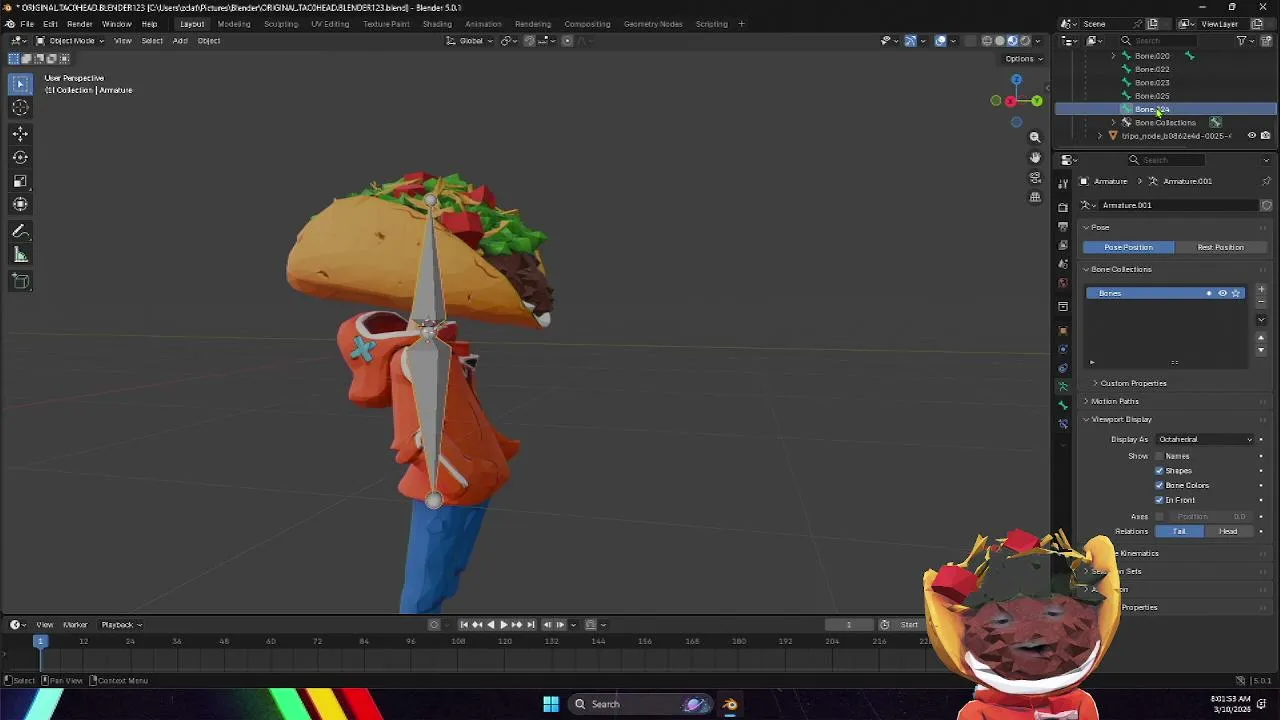This screenshot has width=1280, height=720.
Task: Hide tripo_node object in viewport
Action: (1252, 136)
